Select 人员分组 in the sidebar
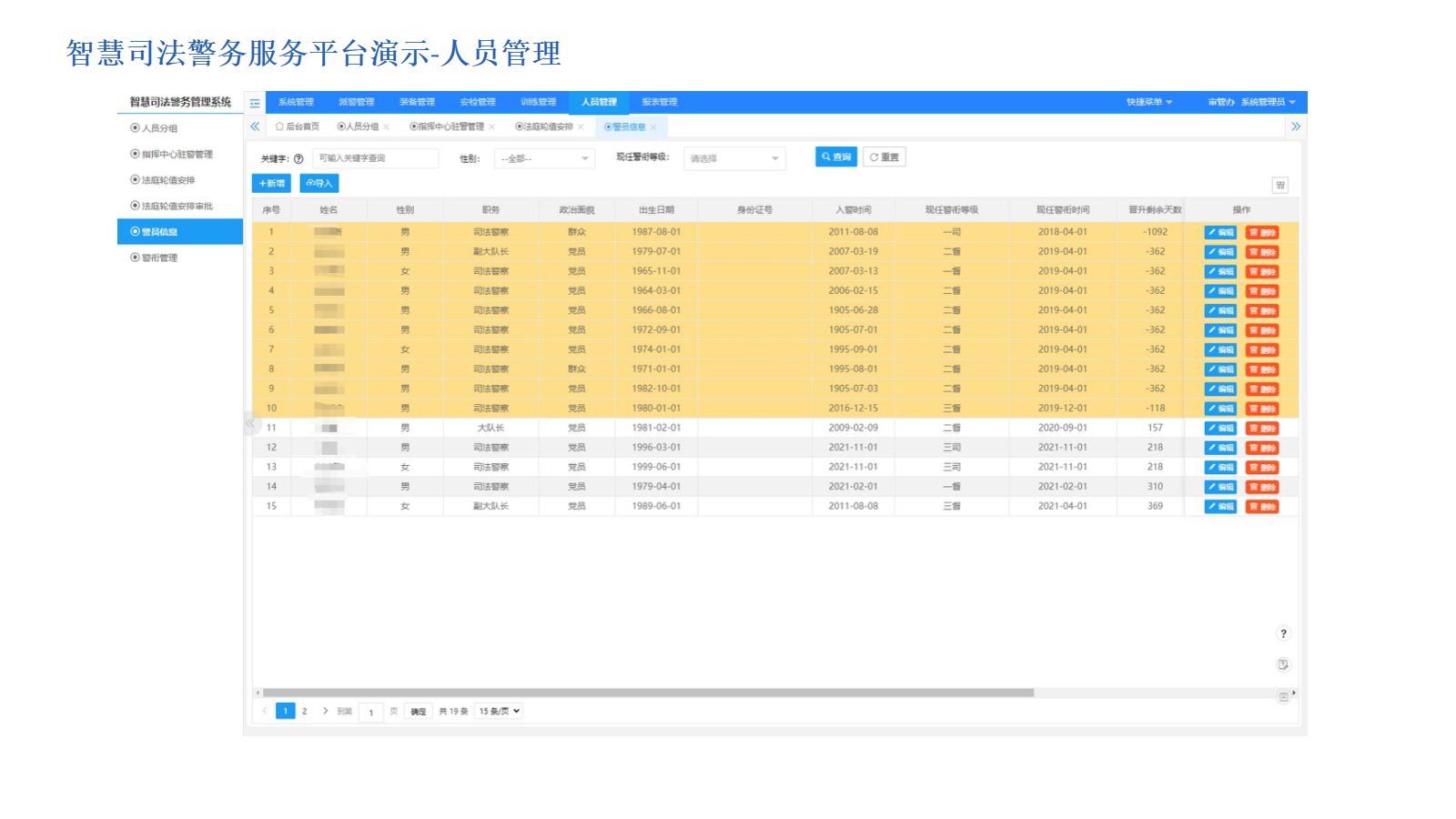This screenshot has width=1456, height=819. click(x=159, y=128)
